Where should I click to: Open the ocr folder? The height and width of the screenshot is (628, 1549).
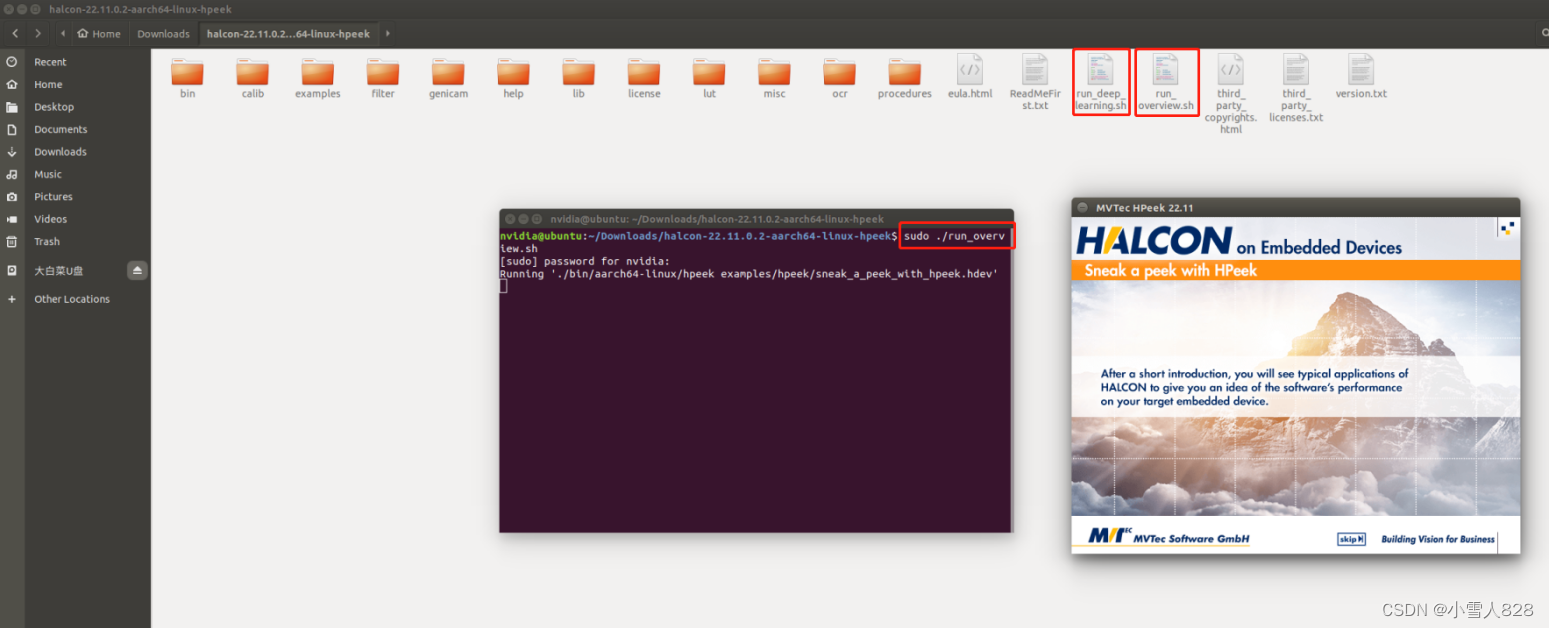click(839, 72)
